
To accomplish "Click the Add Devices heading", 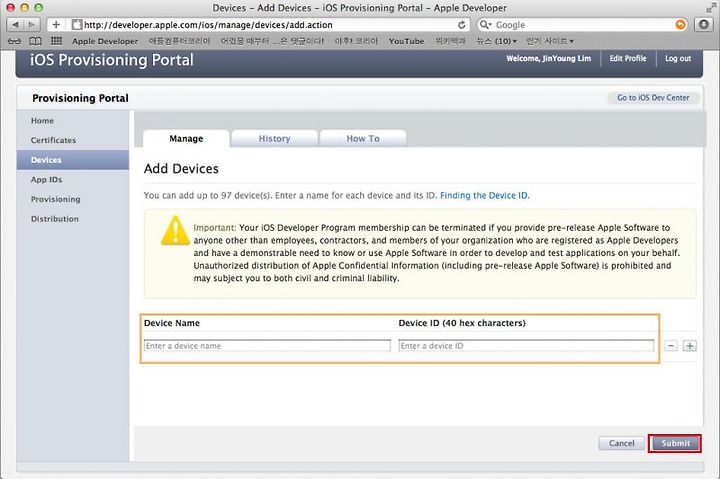I will click(x=181, y=169).
